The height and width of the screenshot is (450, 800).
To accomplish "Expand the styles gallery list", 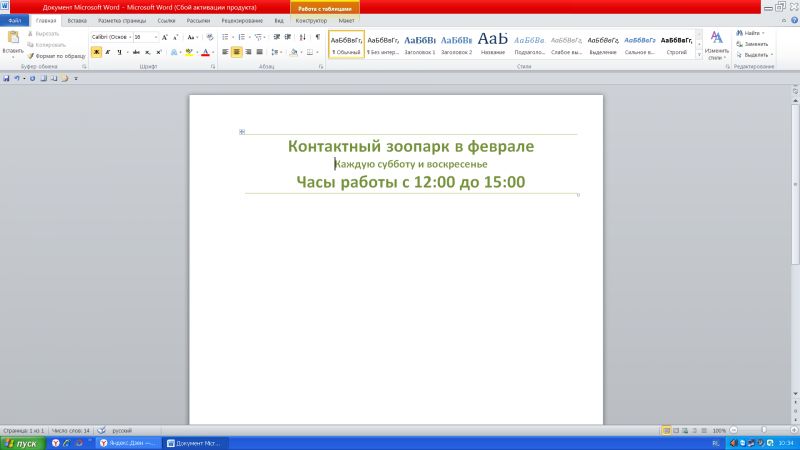I will tap(698, 55).
